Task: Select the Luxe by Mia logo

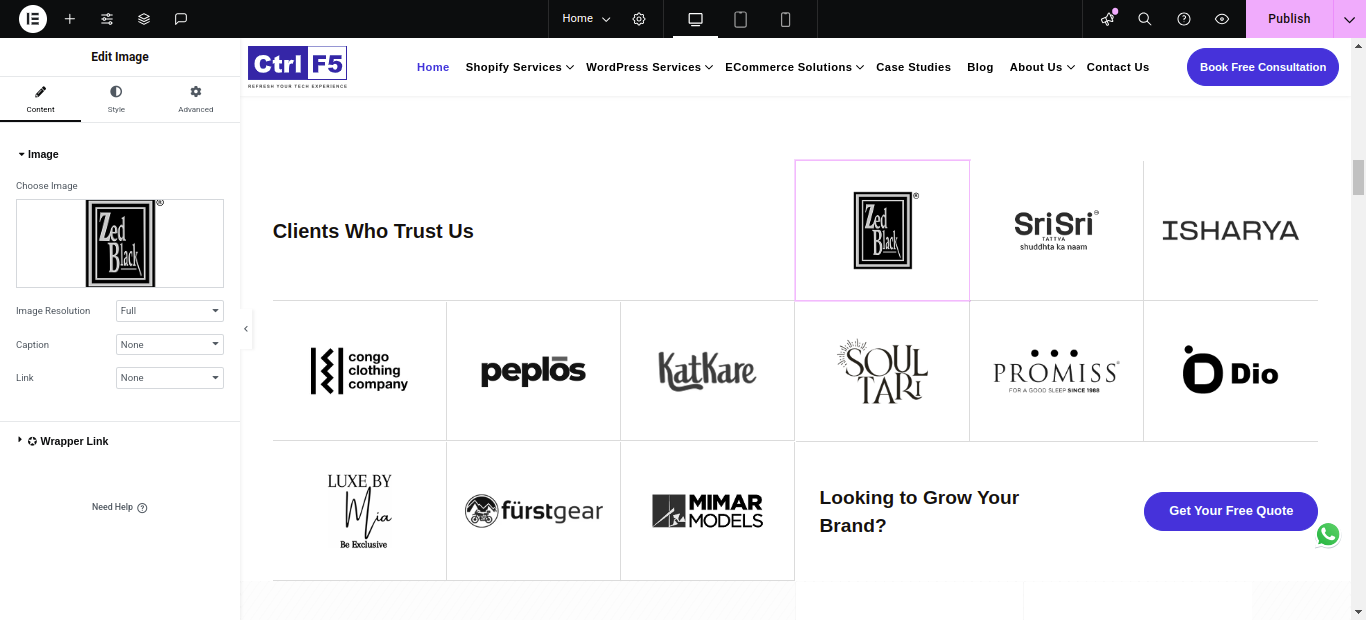Action: click(x=359, y=511)
